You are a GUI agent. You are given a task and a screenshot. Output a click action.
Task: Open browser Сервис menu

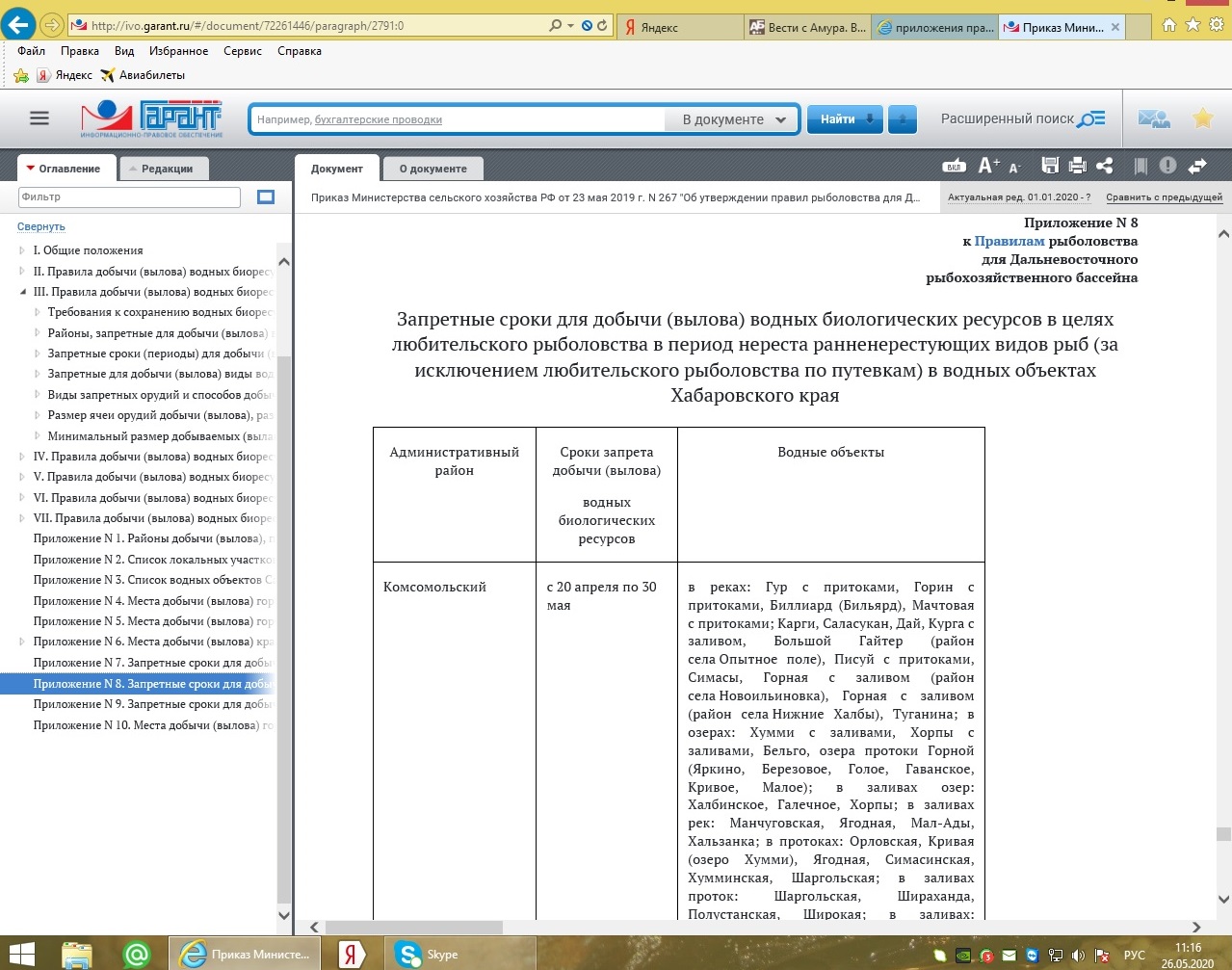coord(242,51)
